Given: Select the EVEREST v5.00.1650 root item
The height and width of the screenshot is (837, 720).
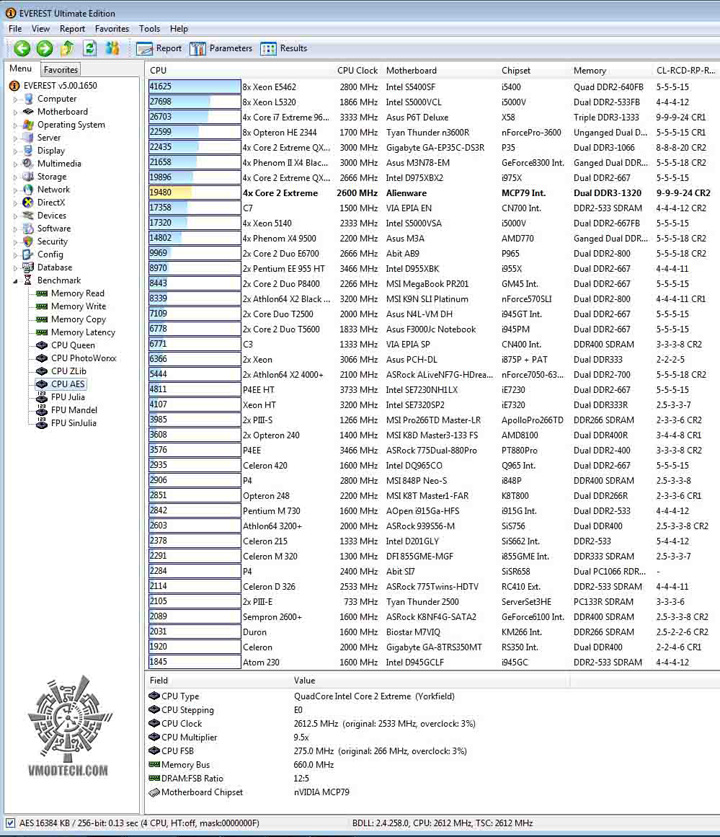Looking at the screenshot, I should 54,85.
